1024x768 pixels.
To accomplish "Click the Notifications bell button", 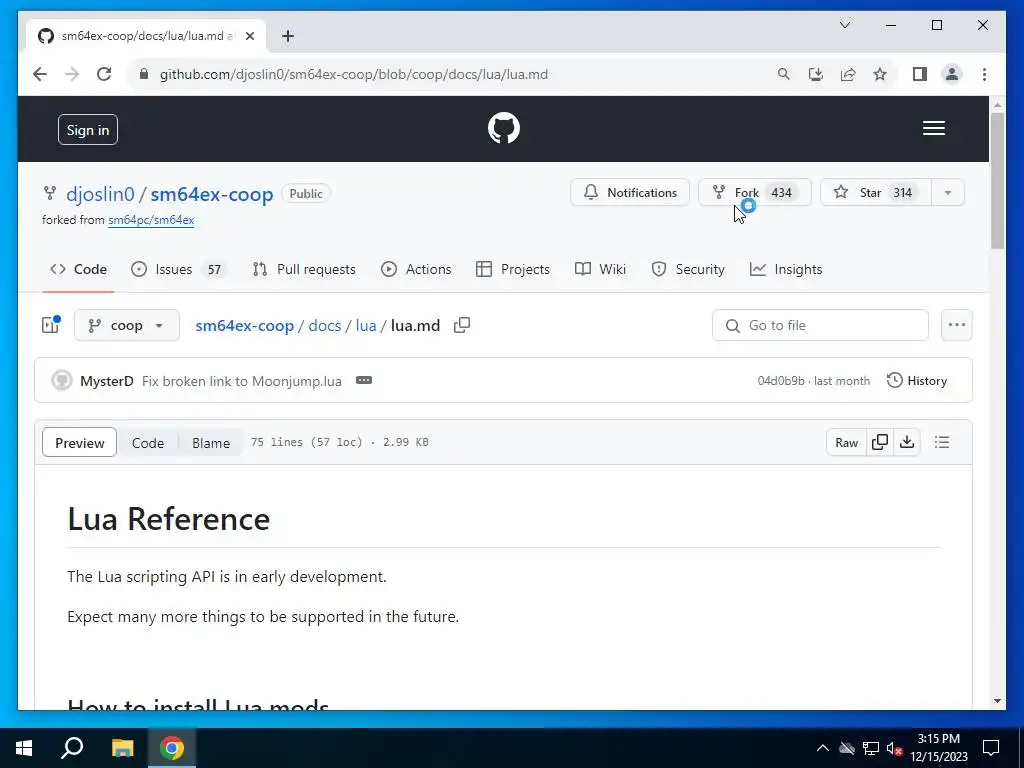I will click(630, 193).
